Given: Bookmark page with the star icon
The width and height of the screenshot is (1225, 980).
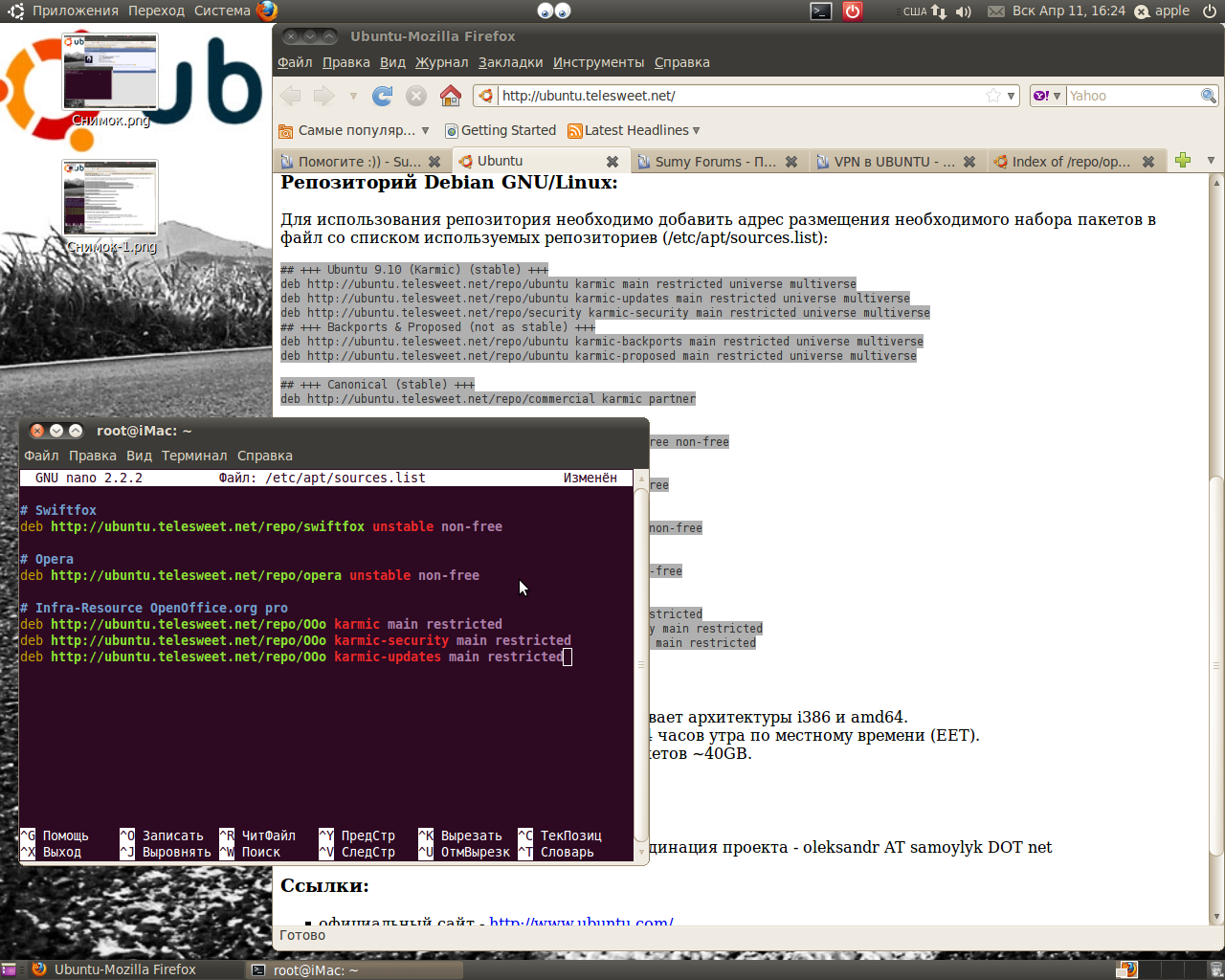Looking at the screenshot, I should point(993,96).
